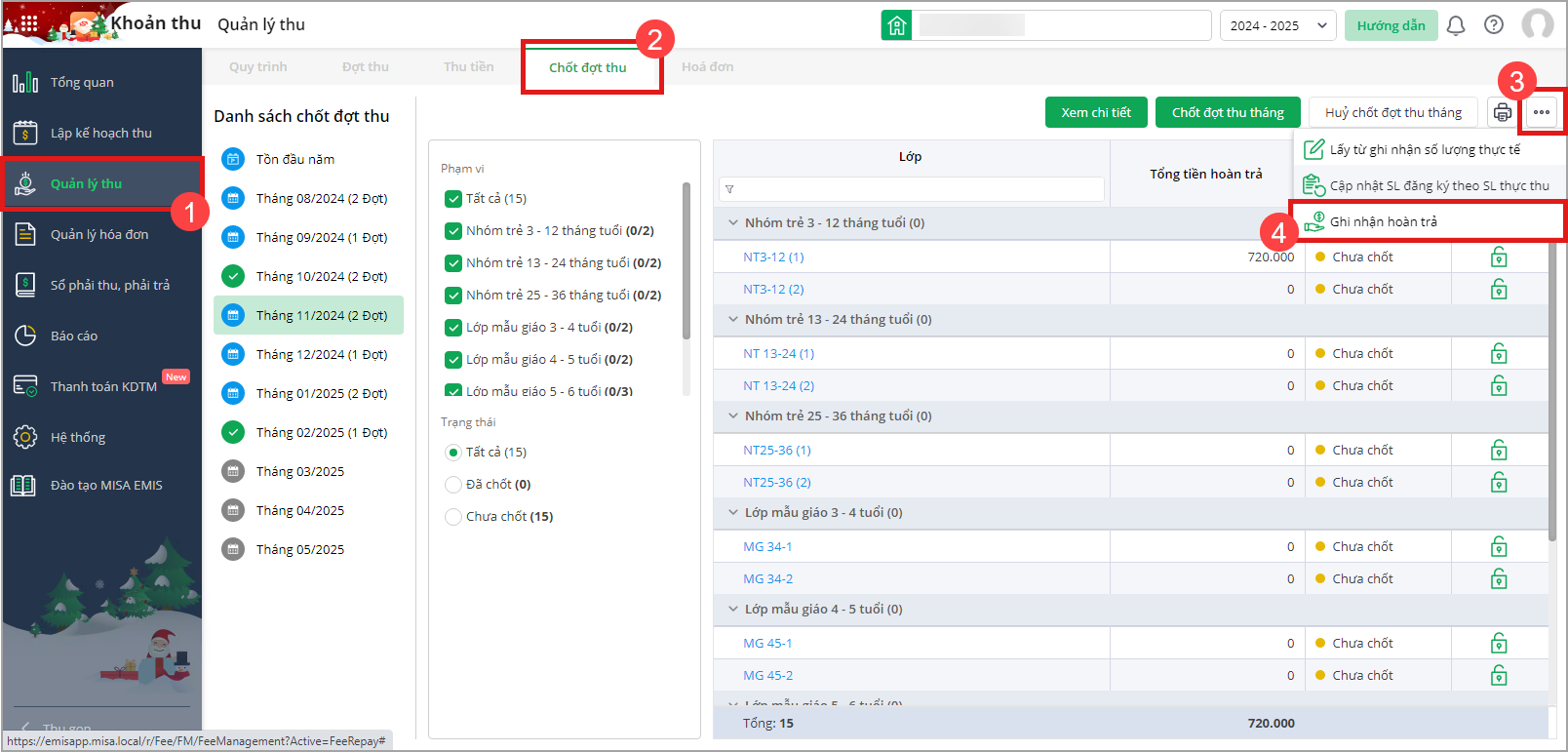Open Thanh toán KDTM in sidebar
Image resolution: width=1568 pixels, height=752 pixels.
click(x=101, y=386)
